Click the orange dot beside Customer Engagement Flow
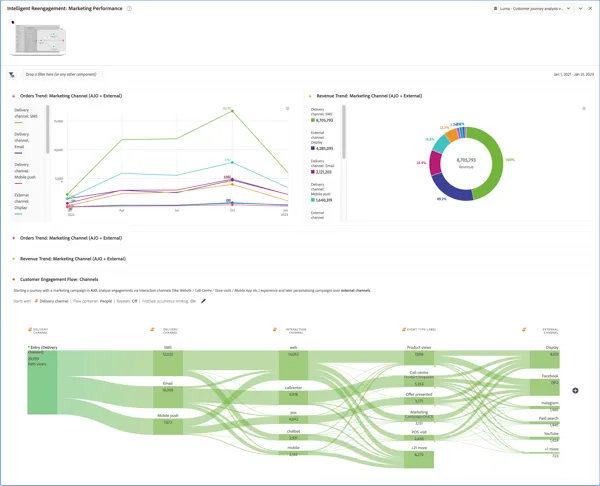 [14, 279]
